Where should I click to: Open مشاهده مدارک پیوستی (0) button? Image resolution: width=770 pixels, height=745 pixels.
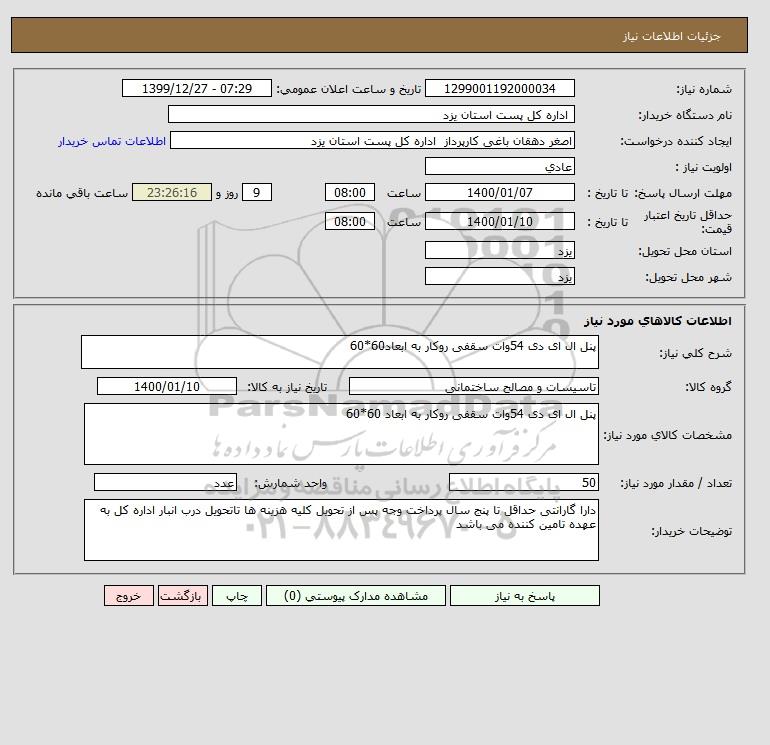(356, 595)
